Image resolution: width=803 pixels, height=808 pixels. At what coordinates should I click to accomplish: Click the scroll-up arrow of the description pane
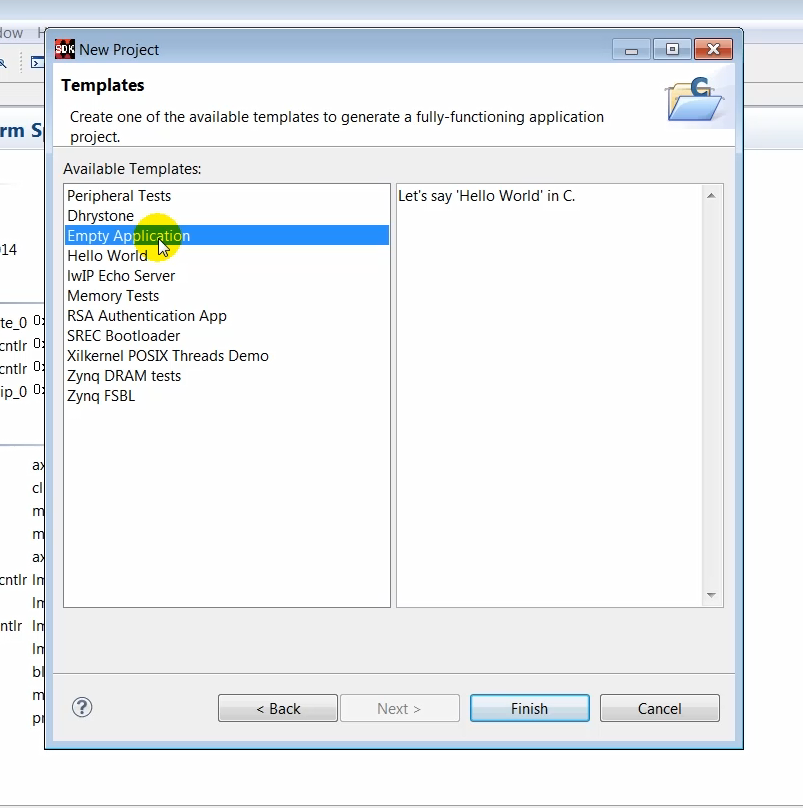tap(711, 195)
